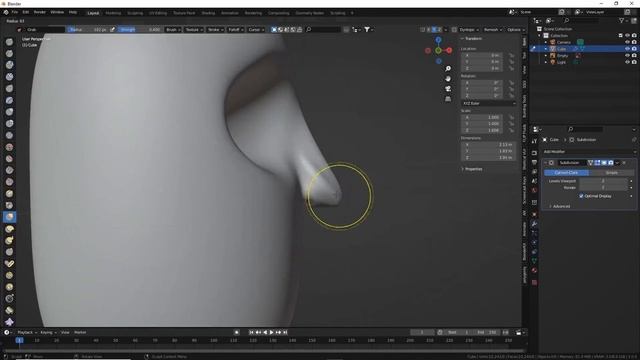This screenshot has height=360, width=640.
Task: Open the timeline Playback menu
Action: (x=27, y=332)
